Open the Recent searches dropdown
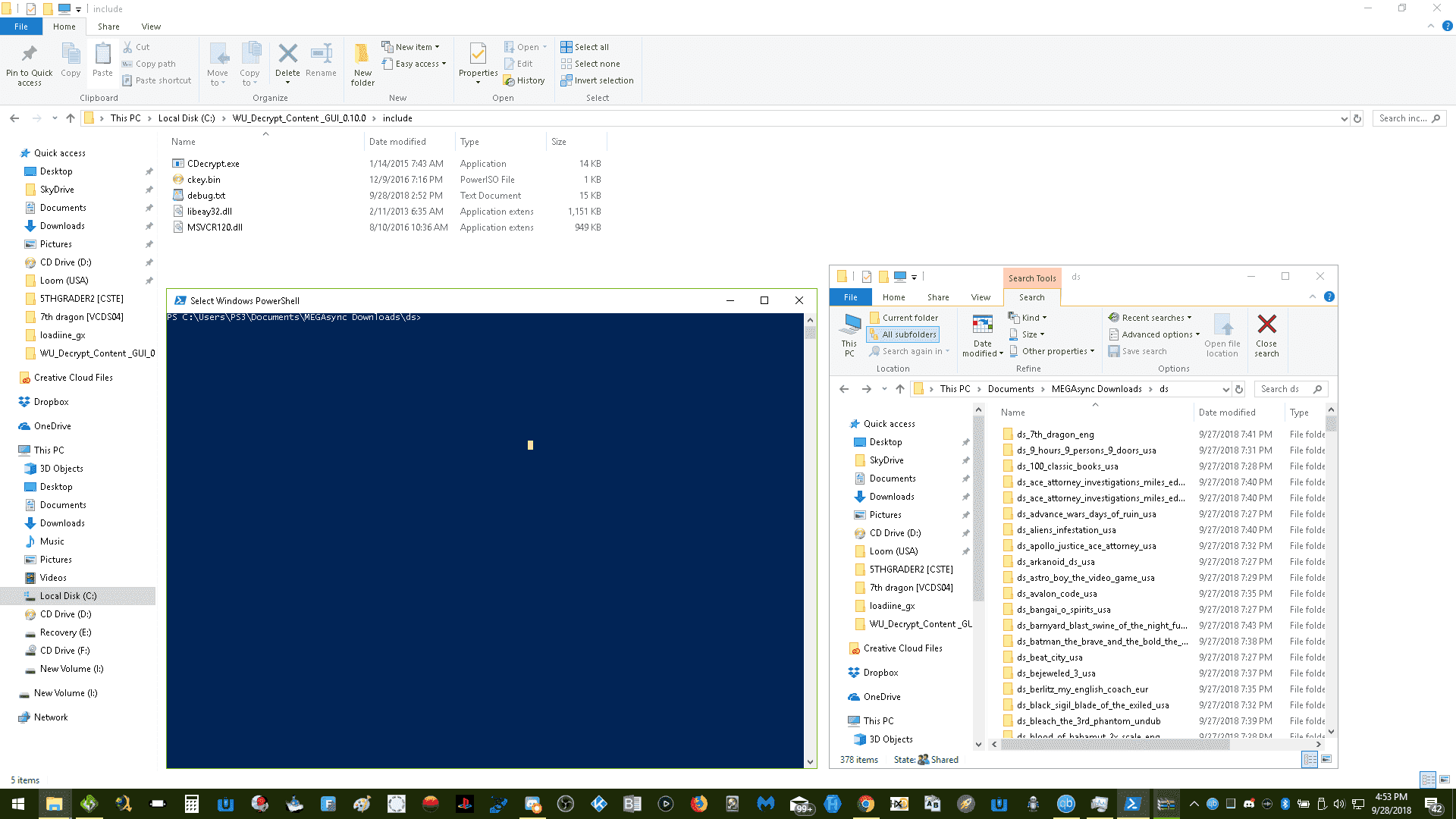The image size is (1456, 819). [x=1150, y=318]
